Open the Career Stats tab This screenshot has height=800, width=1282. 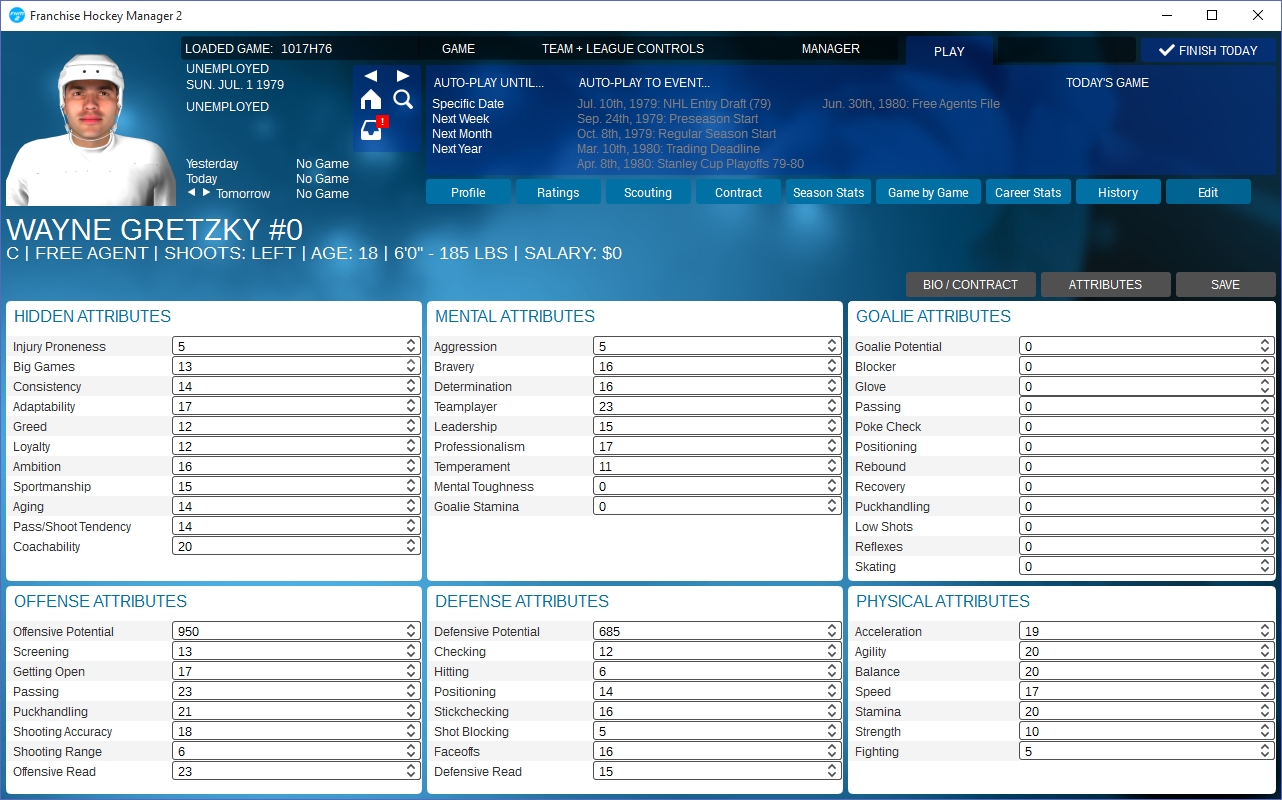click(x=1028, y=192)
